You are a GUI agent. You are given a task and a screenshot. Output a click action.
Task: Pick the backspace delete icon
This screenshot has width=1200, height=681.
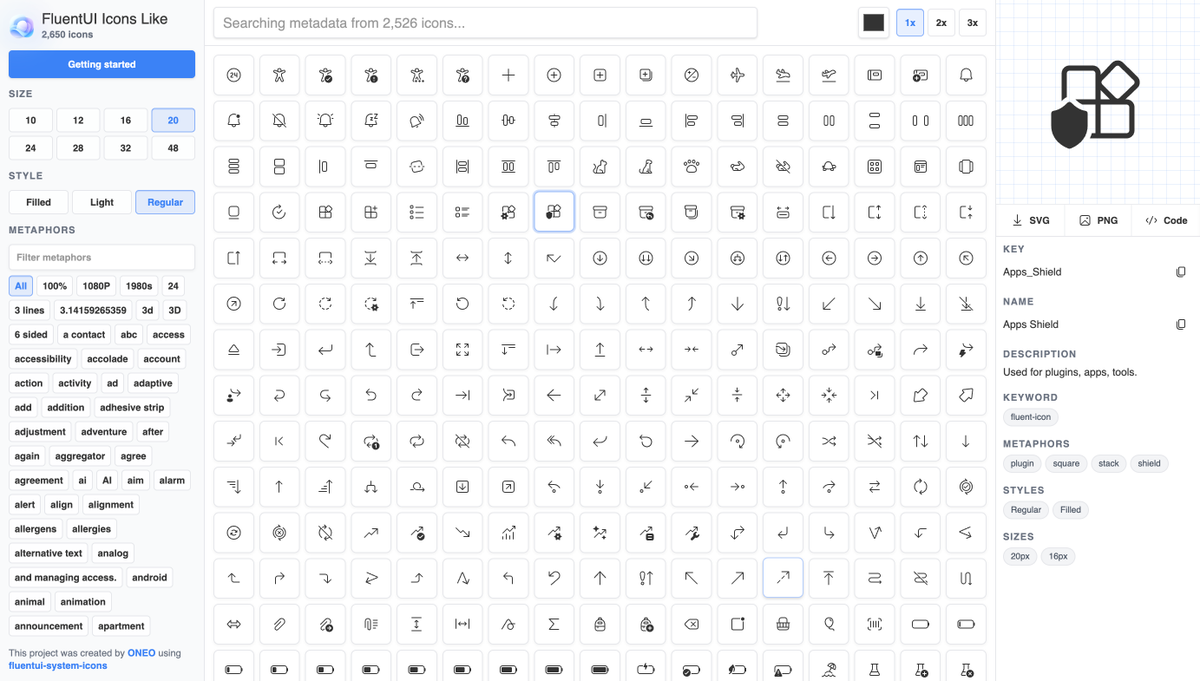[691, 624]
